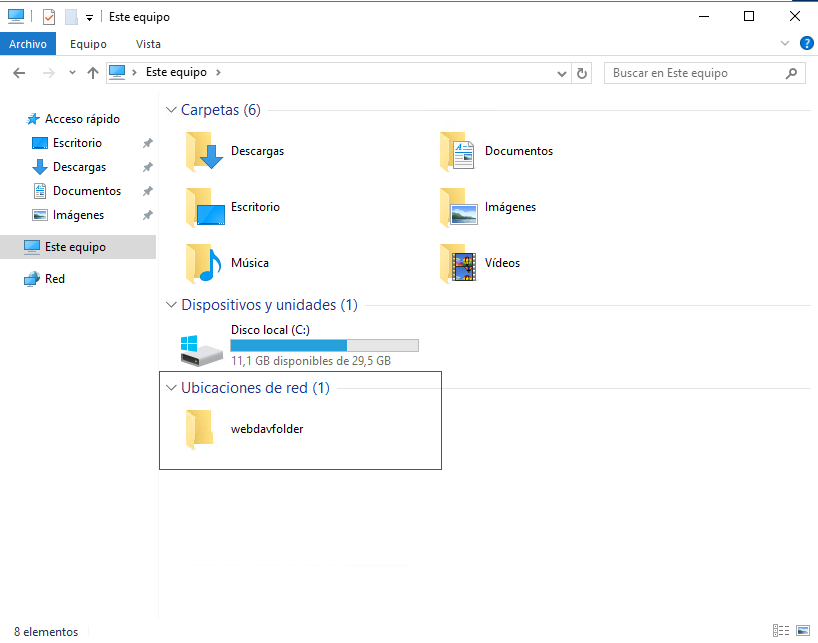Select Imágenes in the navigation pane
This screenshot has height=643, width=818.
click(78, 215)
